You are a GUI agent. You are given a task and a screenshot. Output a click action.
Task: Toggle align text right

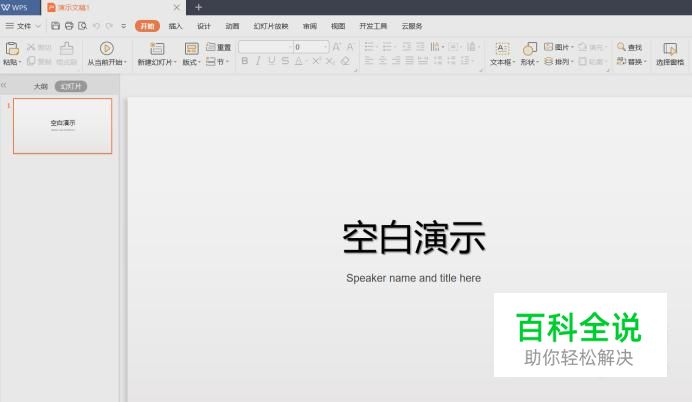(396, 61)
